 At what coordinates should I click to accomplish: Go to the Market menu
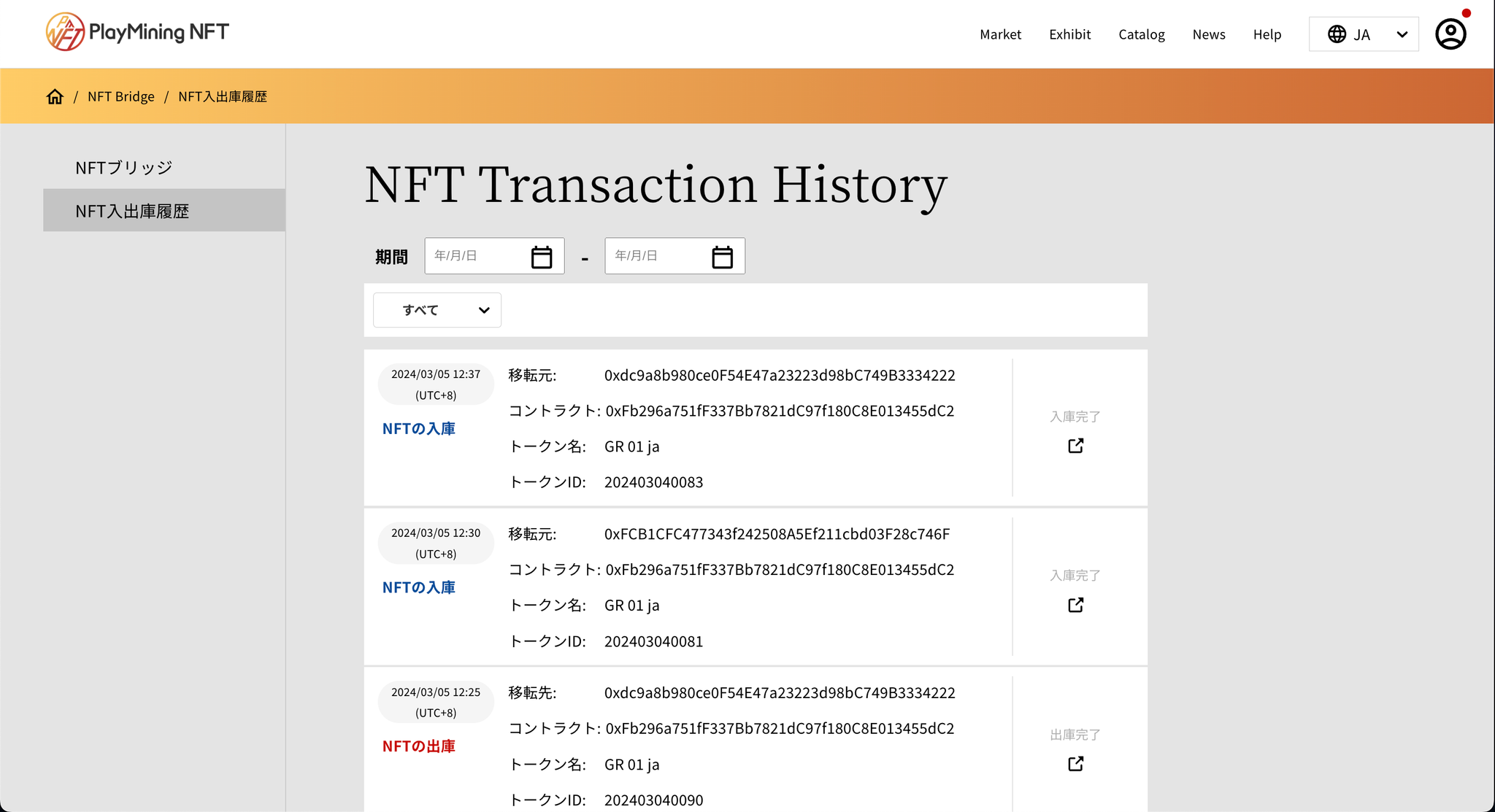(x=1000, y=34)
